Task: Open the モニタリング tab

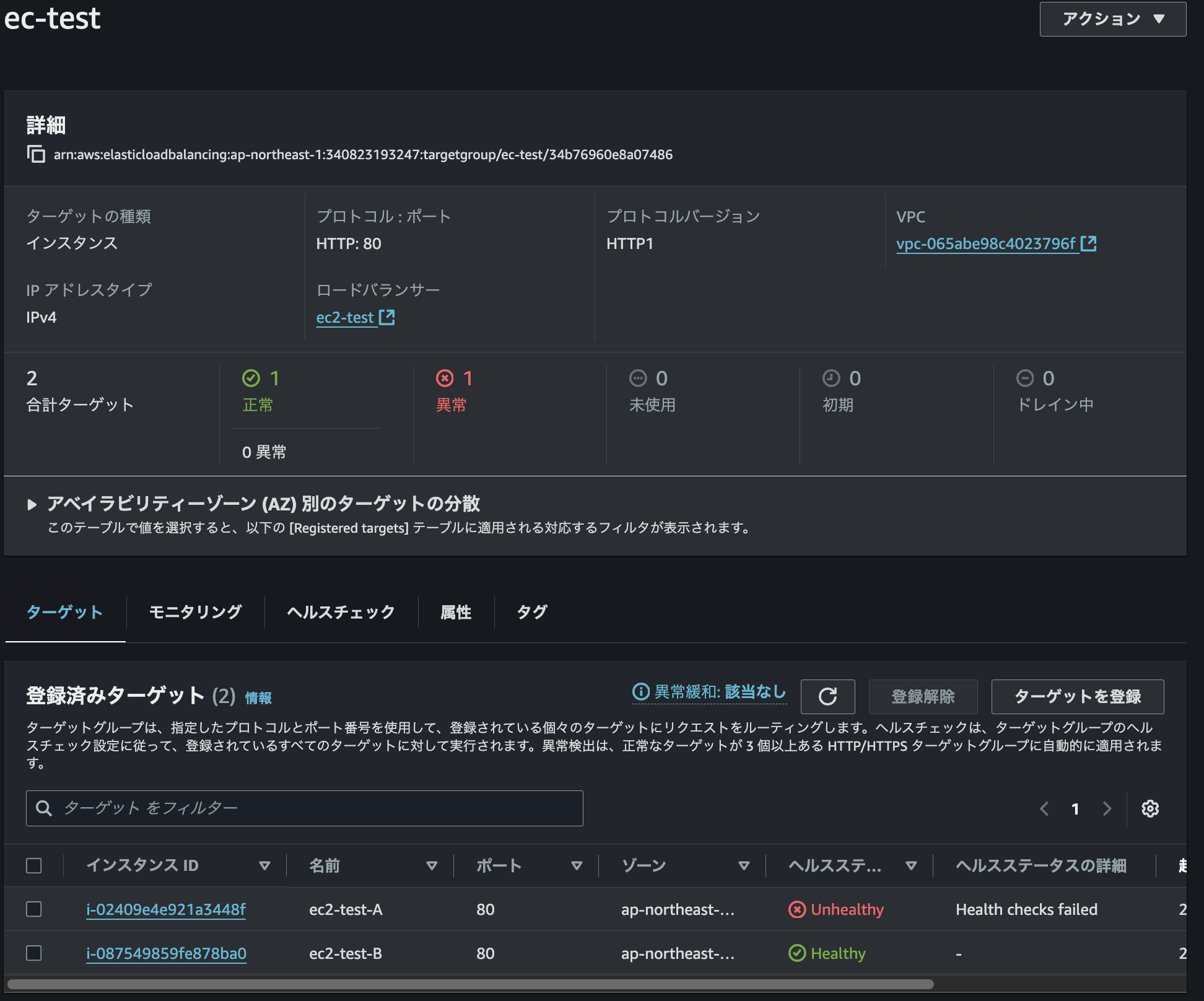Action: (x=194, y=612)
